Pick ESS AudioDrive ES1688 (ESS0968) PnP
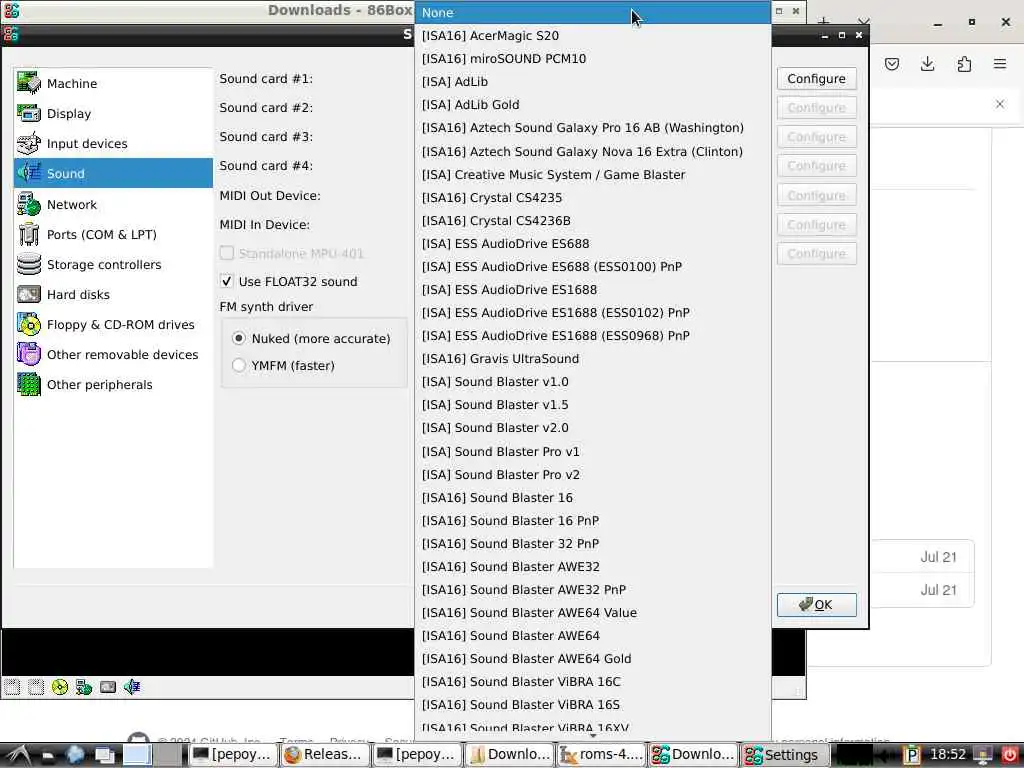This screenshot has height=768, width=1024. pyautogui.click(x=592, y=335)
